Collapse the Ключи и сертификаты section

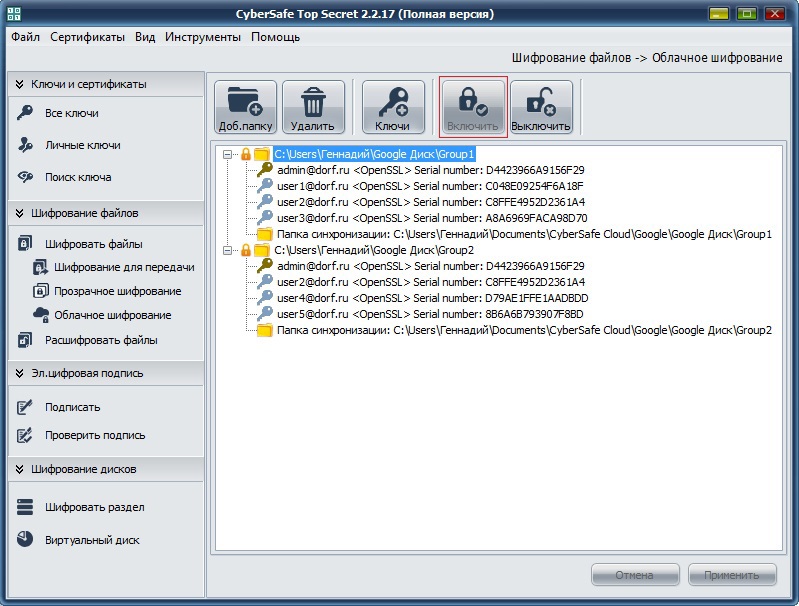[x=19, y=84]
